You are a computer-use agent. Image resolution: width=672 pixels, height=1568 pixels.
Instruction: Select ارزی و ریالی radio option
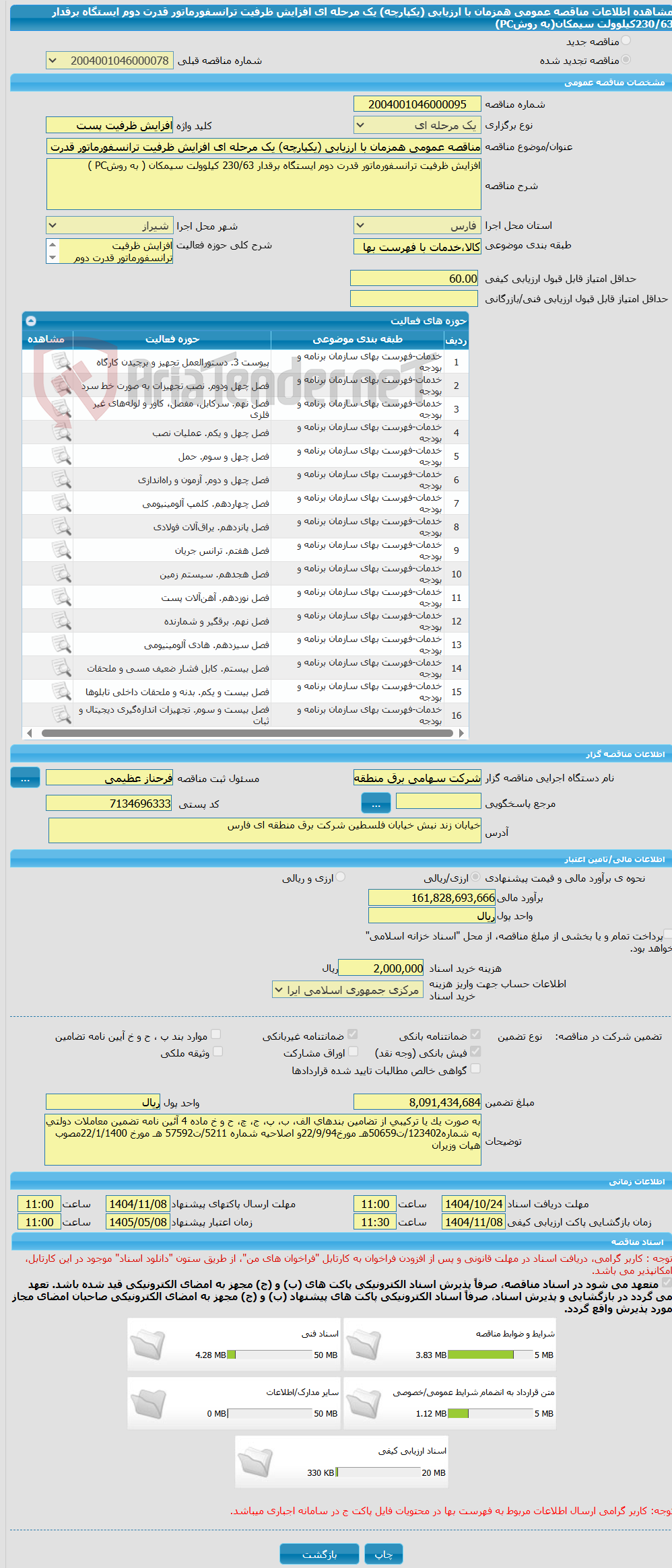[x=341, y=877]
